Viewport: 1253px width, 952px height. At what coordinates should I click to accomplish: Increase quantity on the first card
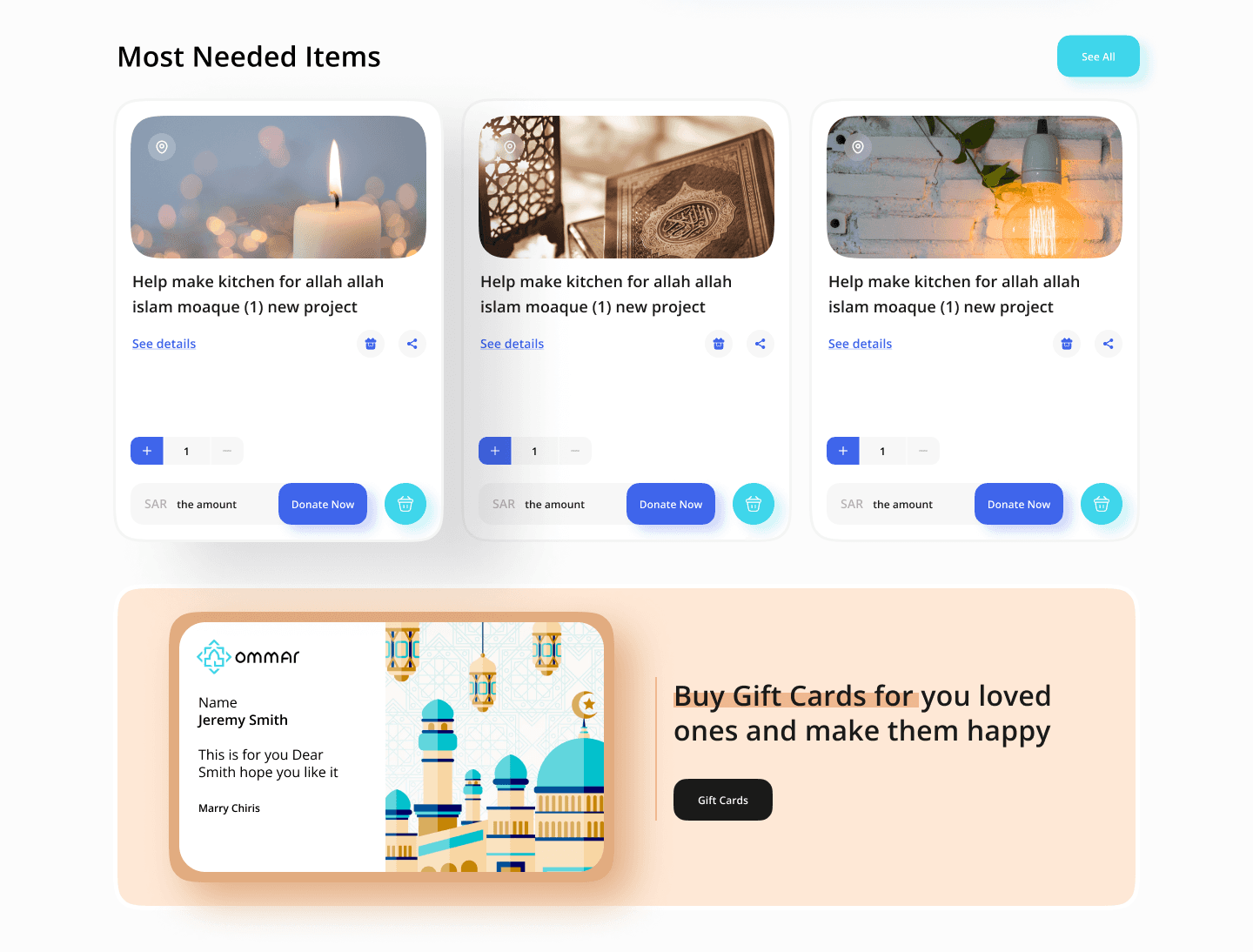point(147,451)
